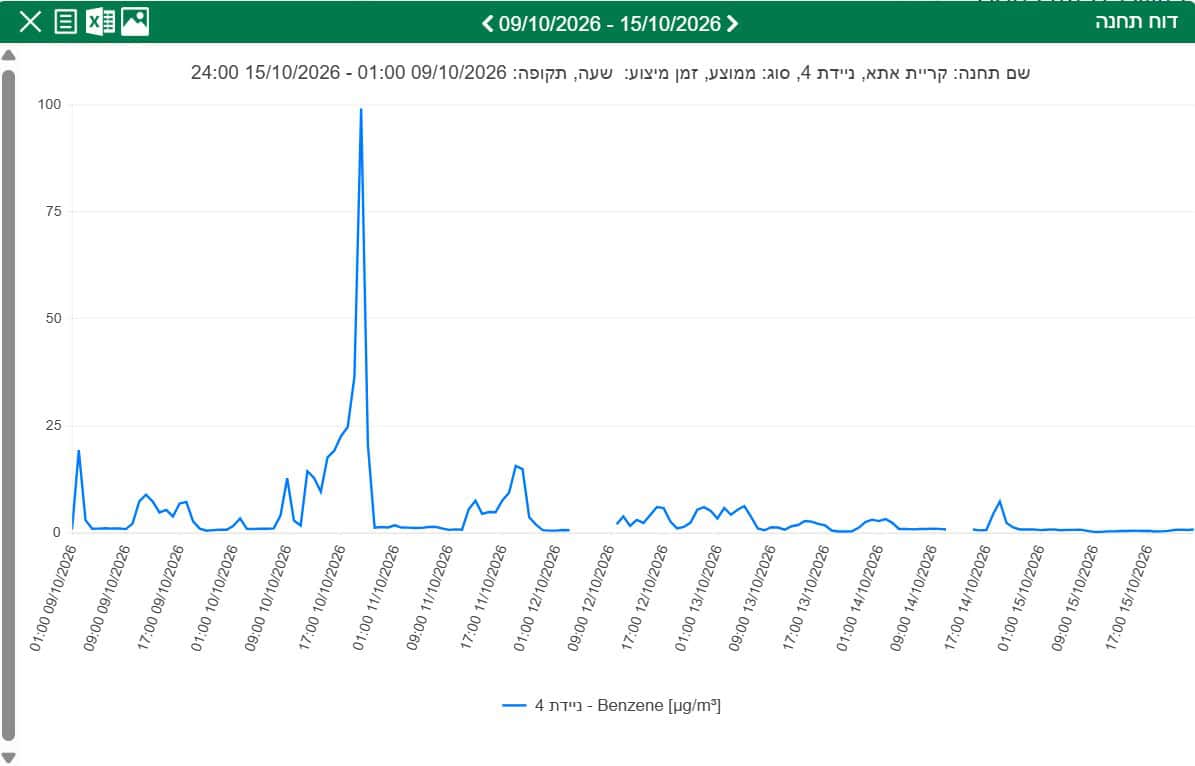The width and height of the screenshot is (1195, 766).
Task: Click the 09/10/2026 - 15/10/2026 date range
Action: [x=610, y=24]
